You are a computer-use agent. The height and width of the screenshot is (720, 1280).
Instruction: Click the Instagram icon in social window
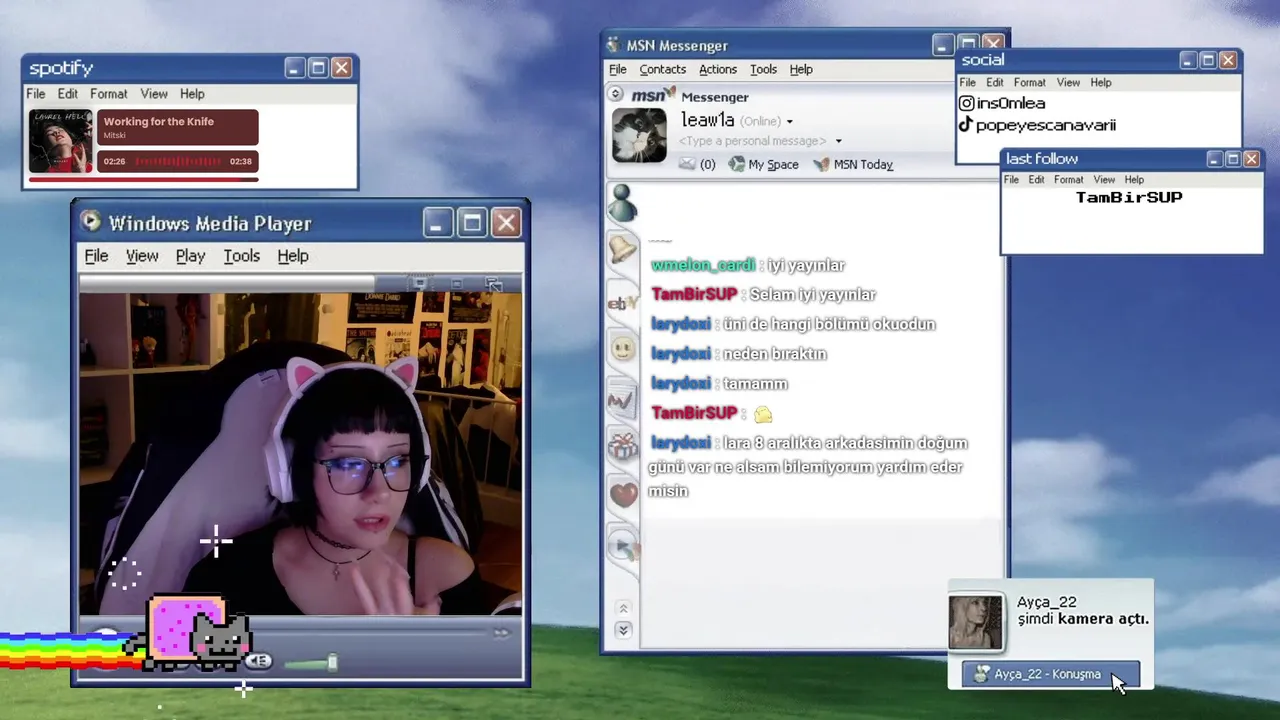[x=966, y=103]
